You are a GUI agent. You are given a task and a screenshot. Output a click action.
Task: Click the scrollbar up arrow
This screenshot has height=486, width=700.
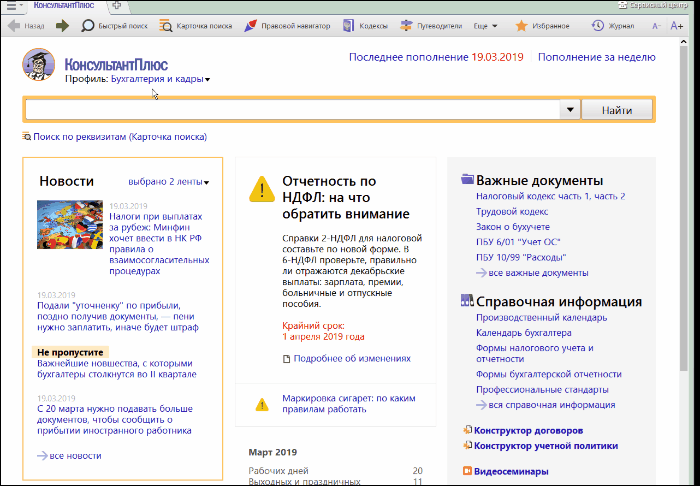click(683, 42)
